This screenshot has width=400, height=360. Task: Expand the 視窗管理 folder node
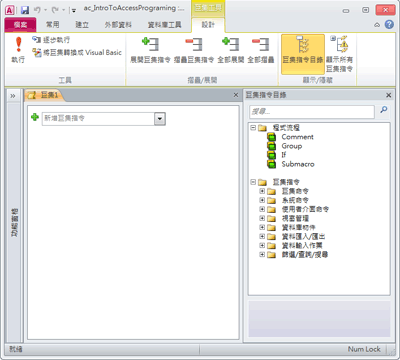click(262, 218)
